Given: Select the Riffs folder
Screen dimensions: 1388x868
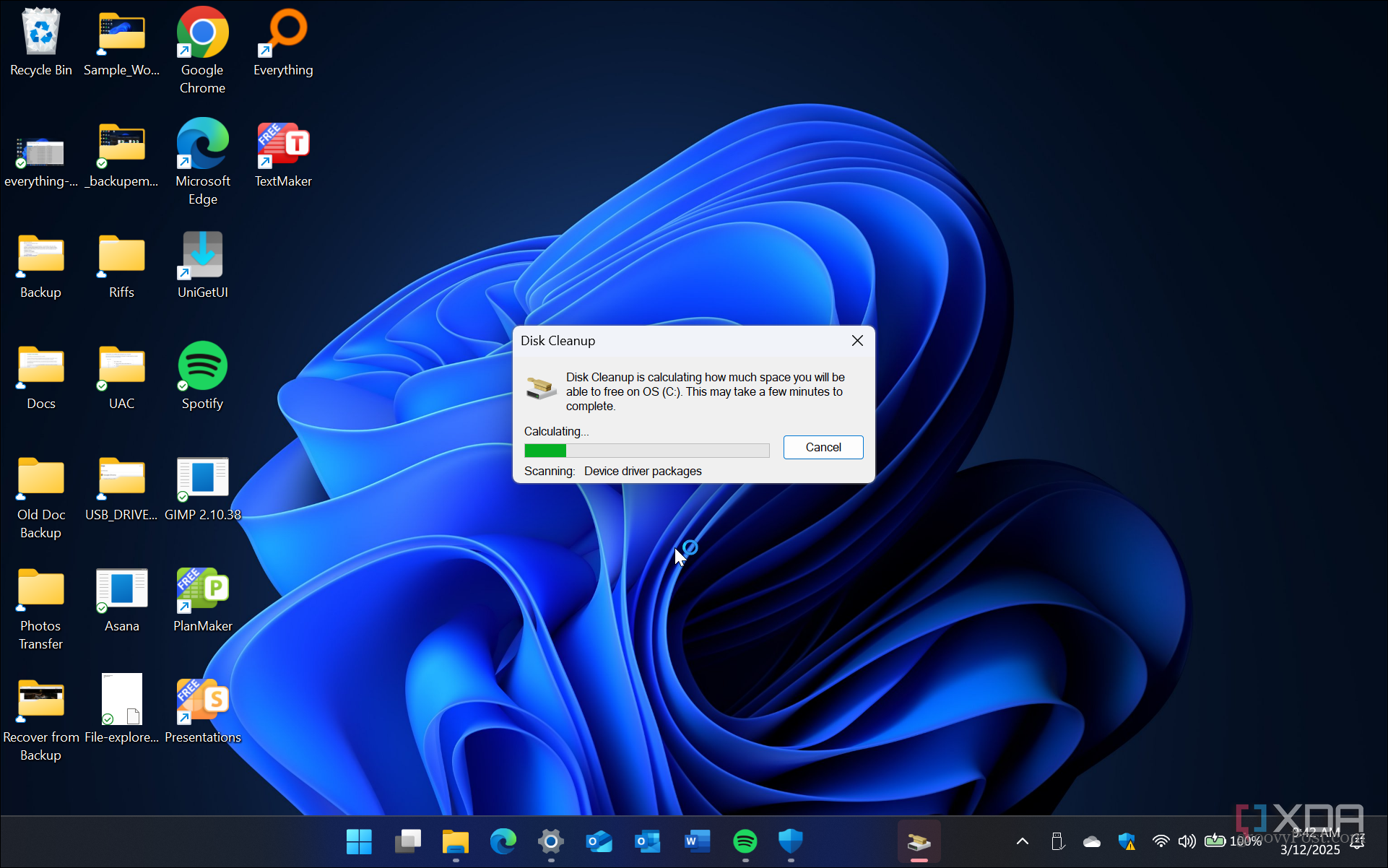Looking at the screenshot, I should pos(122,266).
